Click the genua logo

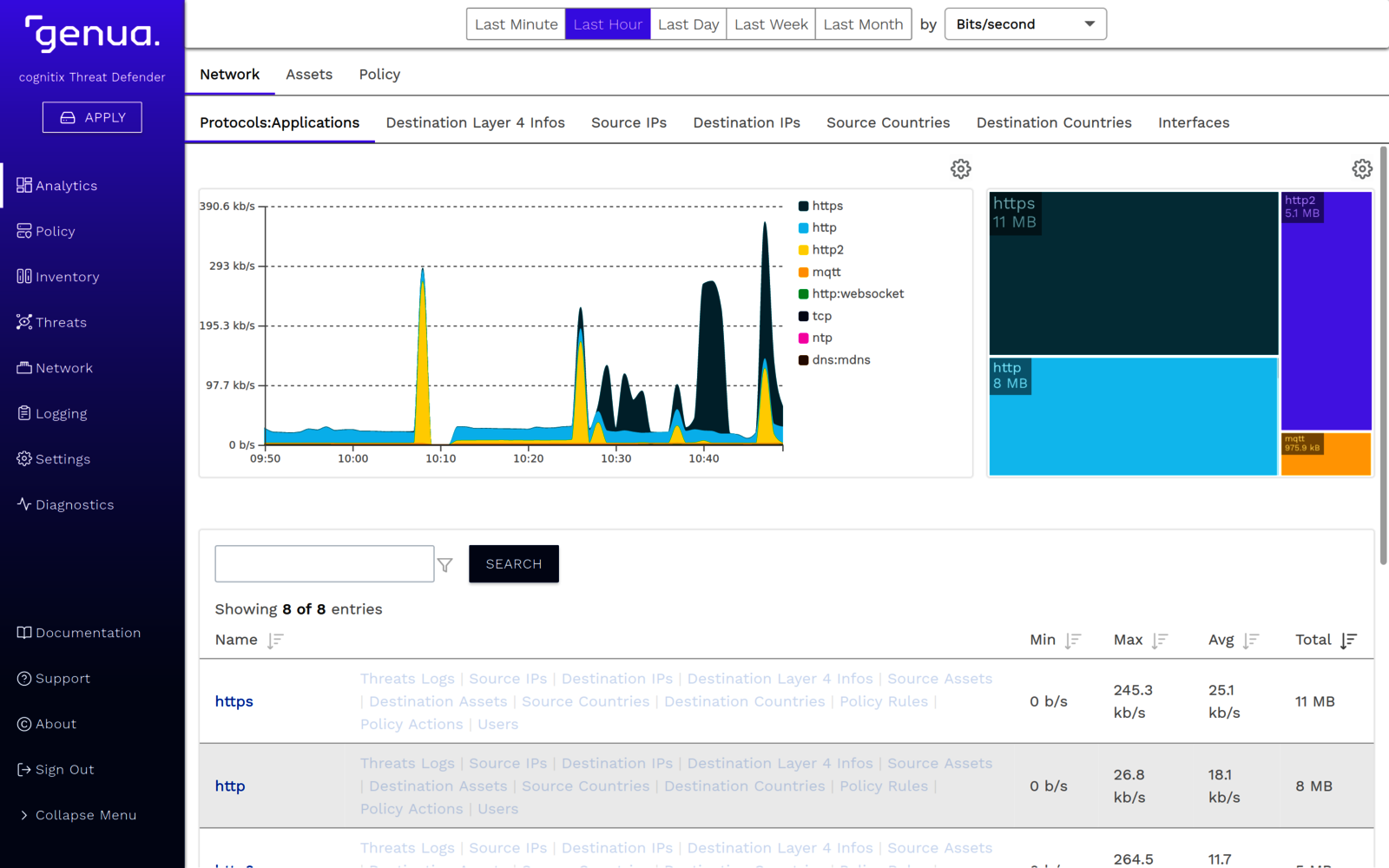[92, 34]
